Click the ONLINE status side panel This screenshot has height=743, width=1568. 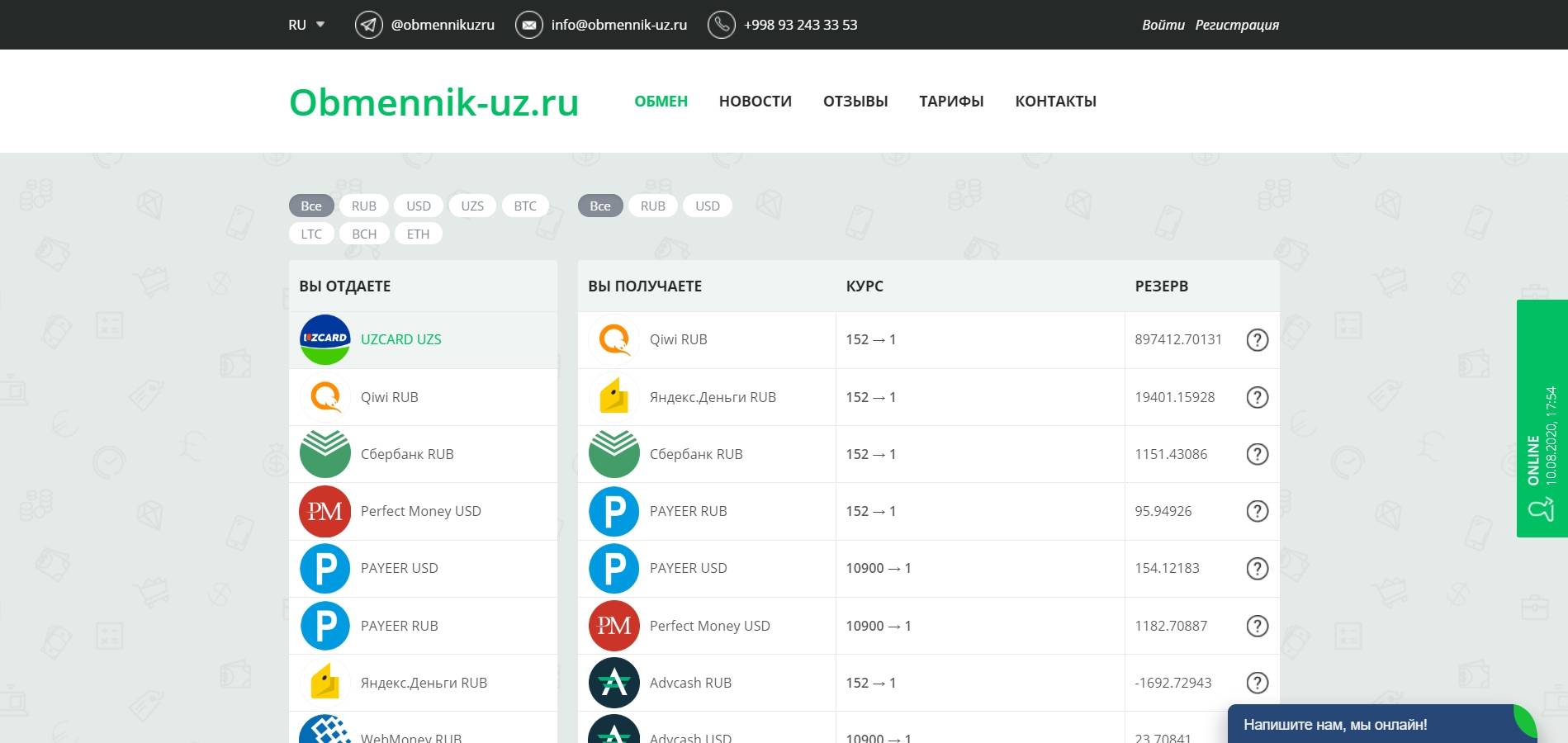[1542, 419]
